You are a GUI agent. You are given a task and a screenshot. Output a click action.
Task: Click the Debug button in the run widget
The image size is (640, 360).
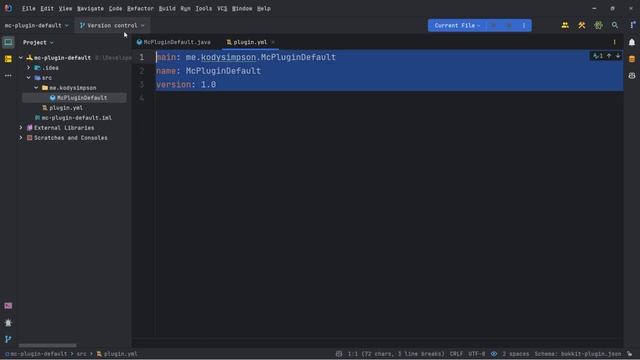tap(509, 25)
